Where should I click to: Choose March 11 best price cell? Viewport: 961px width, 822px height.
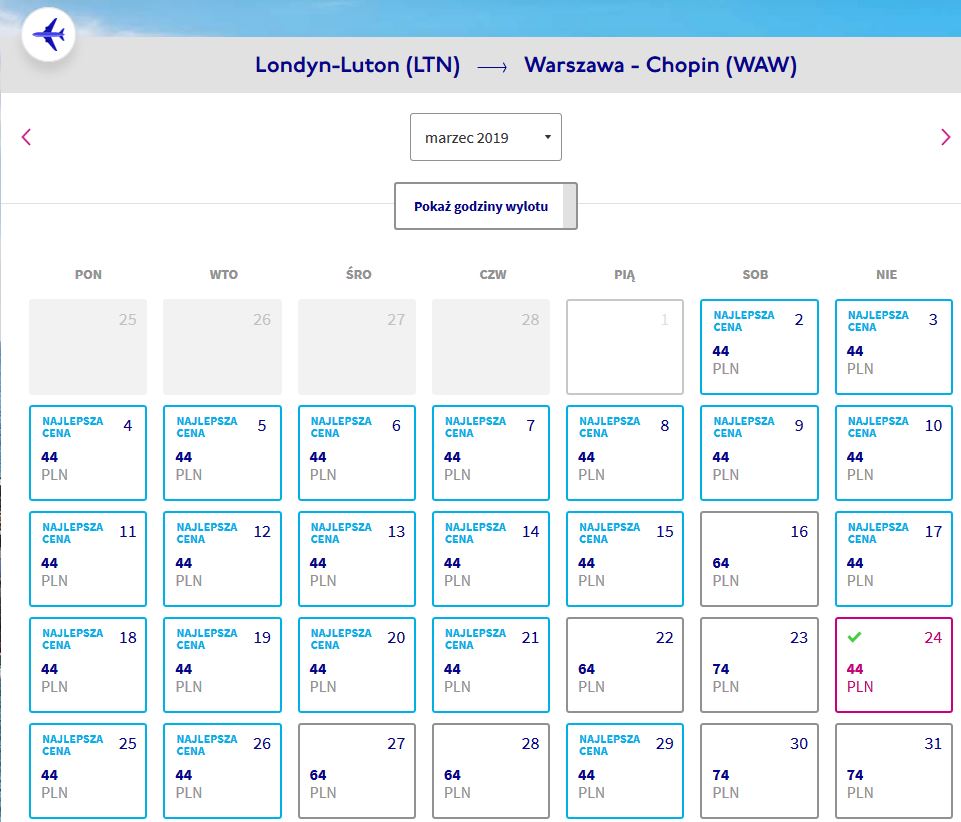pos(88,559)
